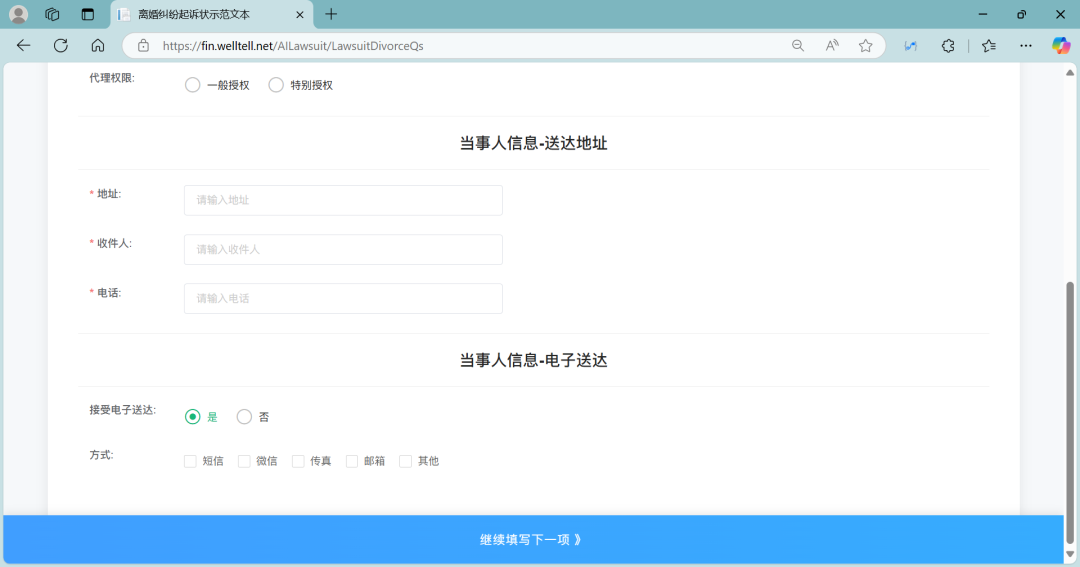The image size is (1080, 567).
Task: Click 继续填写下一项 button
Action: pos(532,540)
